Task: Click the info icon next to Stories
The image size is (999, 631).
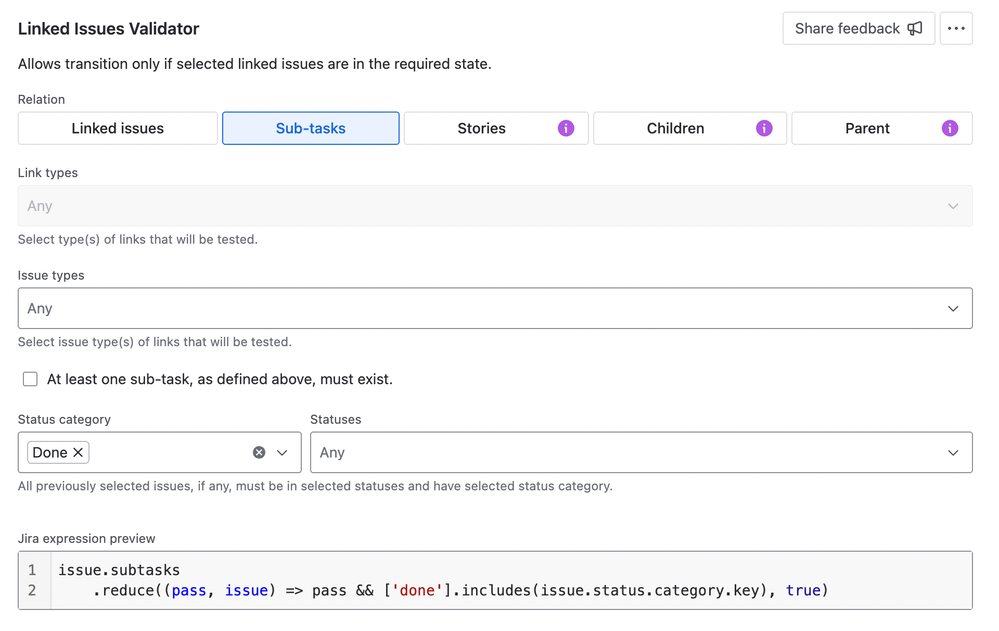Action: [565, 128]
